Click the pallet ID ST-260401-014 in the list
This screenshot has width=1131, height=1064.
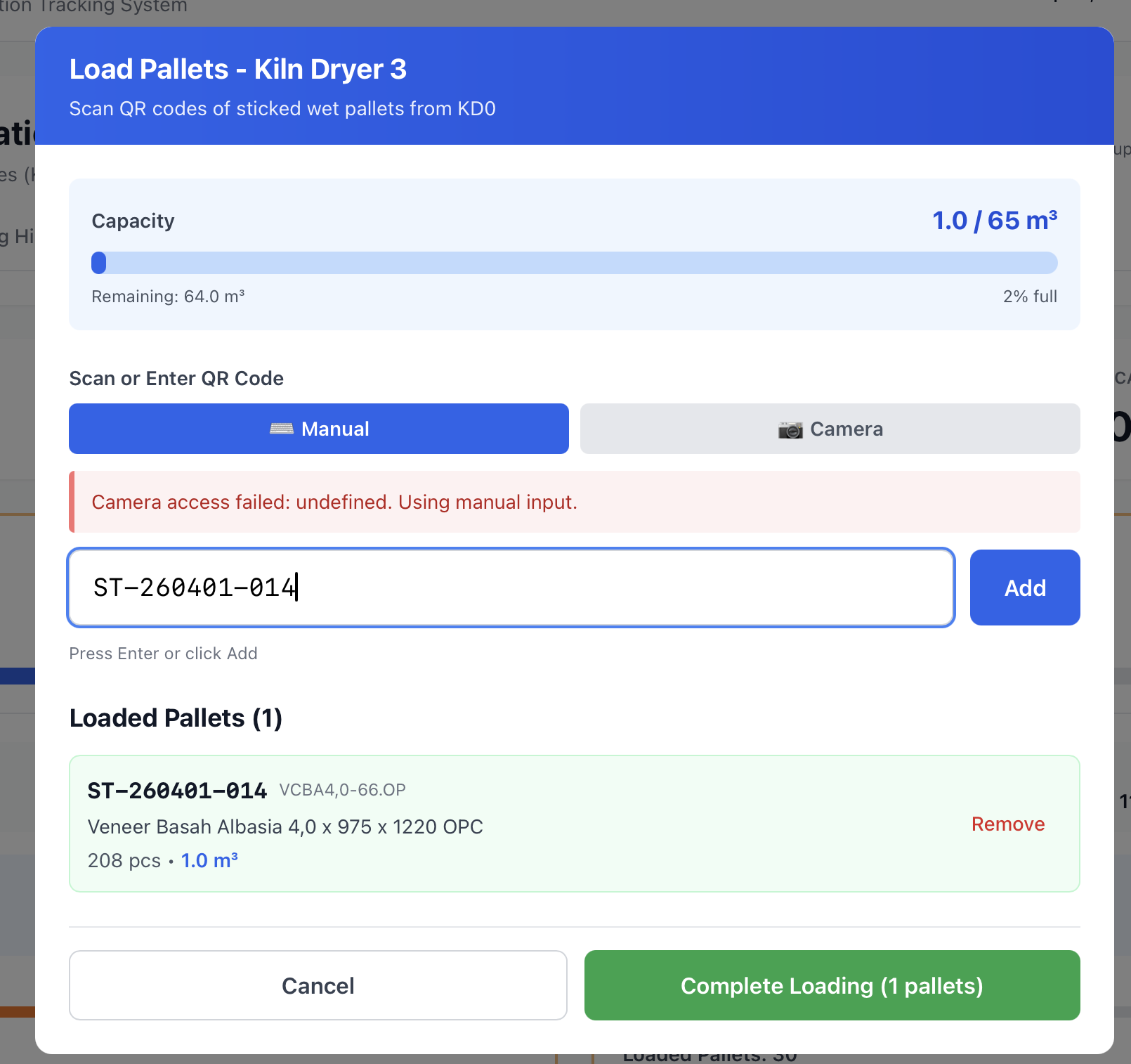[x=177, y=791]
